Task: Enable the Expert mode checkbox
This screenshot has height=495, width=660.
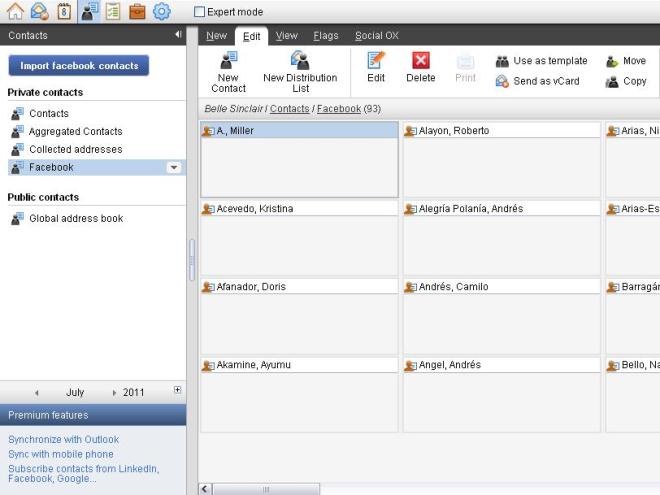Action: pos(199,12)
